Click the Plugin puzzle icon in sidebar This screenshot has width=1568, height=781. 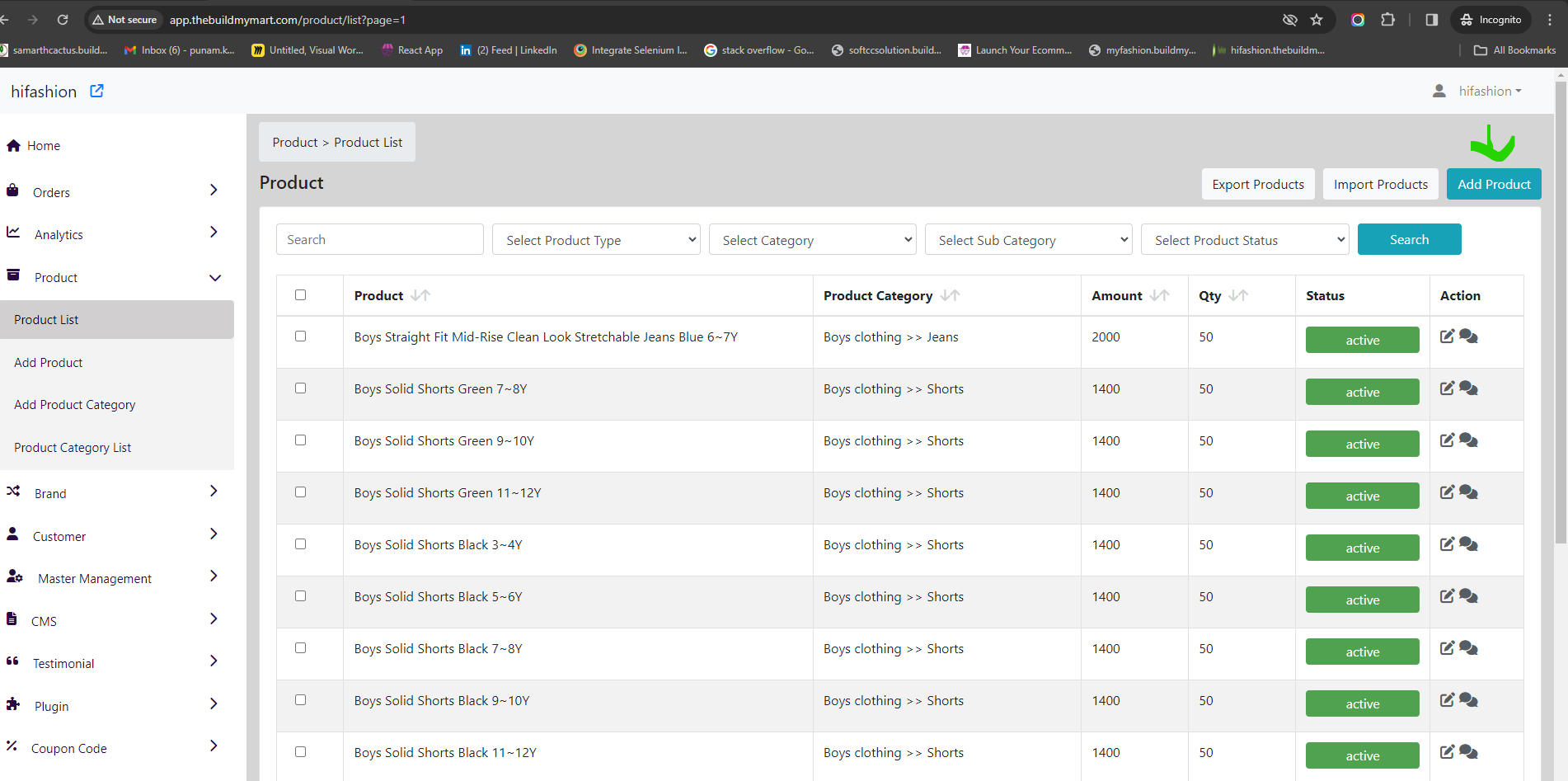(x=13, y=704)
